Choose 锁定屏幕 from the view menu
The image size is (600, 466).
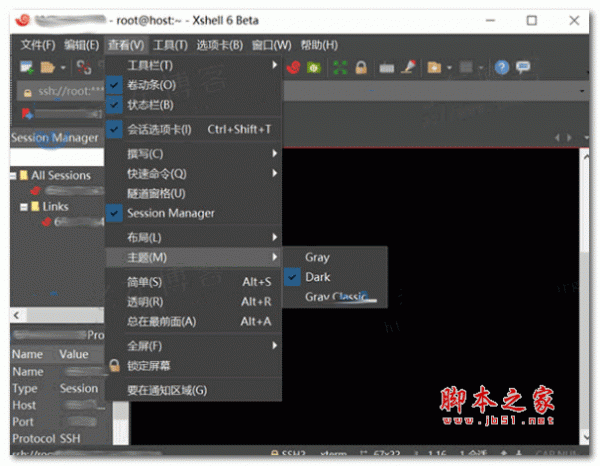(x=193, y=365)
